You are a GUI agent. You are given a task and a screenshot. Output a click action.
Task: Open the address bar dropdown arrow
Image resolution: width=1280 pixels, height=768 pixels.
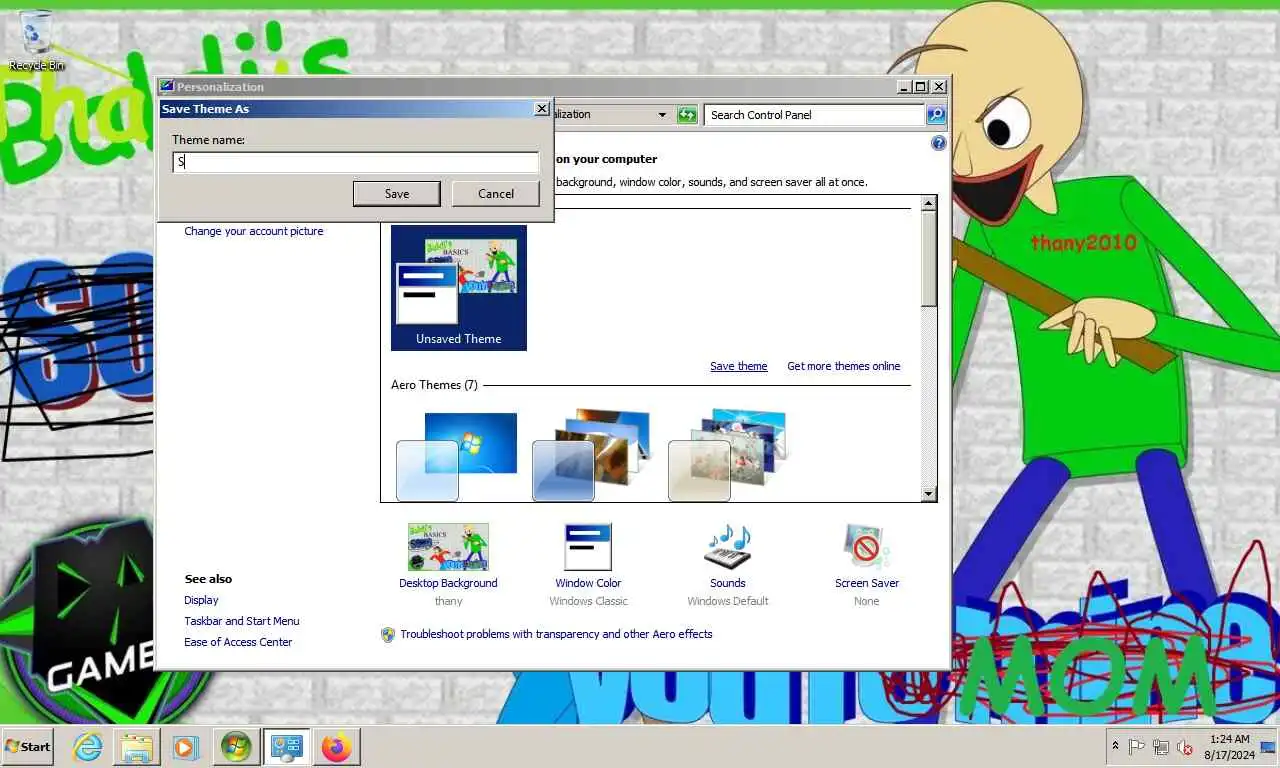click(x=662, y=115)
